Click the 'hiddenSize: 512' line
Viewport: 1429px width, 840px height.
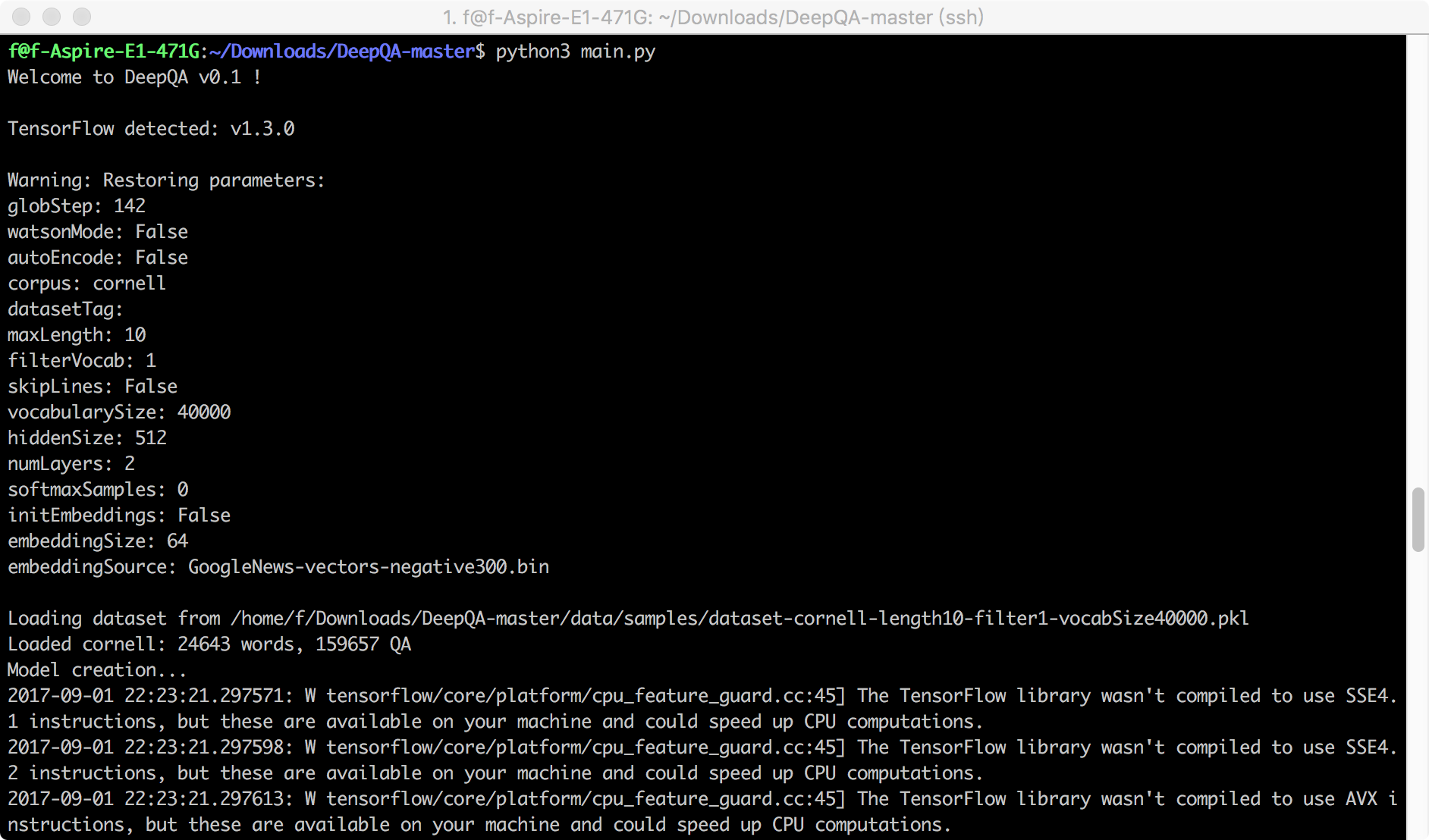point(87,438)
